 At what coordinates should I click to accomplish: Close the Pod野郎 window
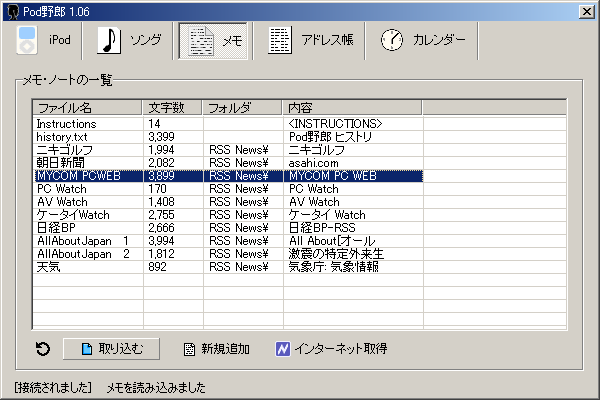(587, 12)
